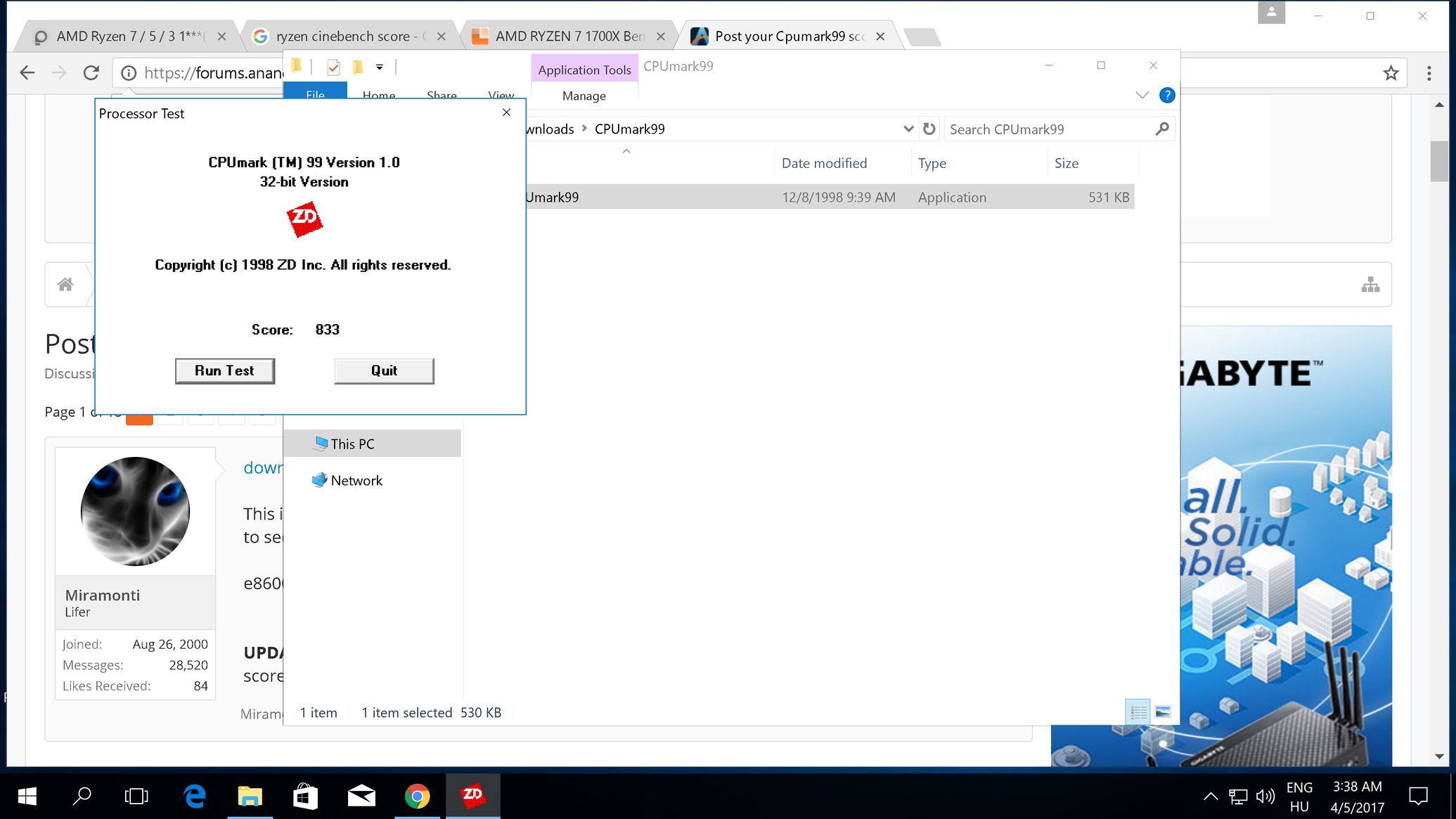Refresh the CPUmark99 folder view

tap(929, 129)
